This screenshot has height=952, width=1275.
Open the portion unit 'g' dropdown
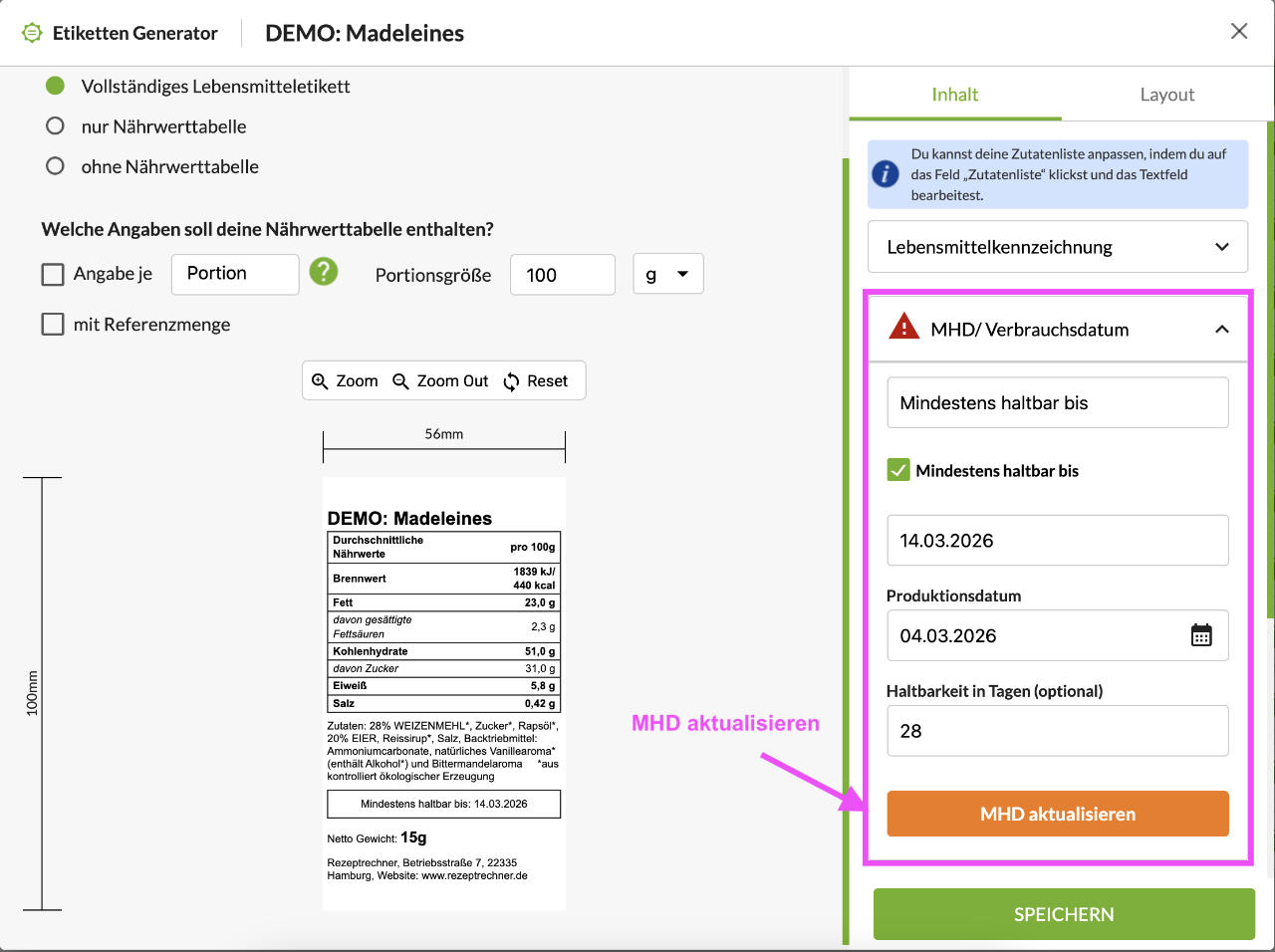coord(667,274)
